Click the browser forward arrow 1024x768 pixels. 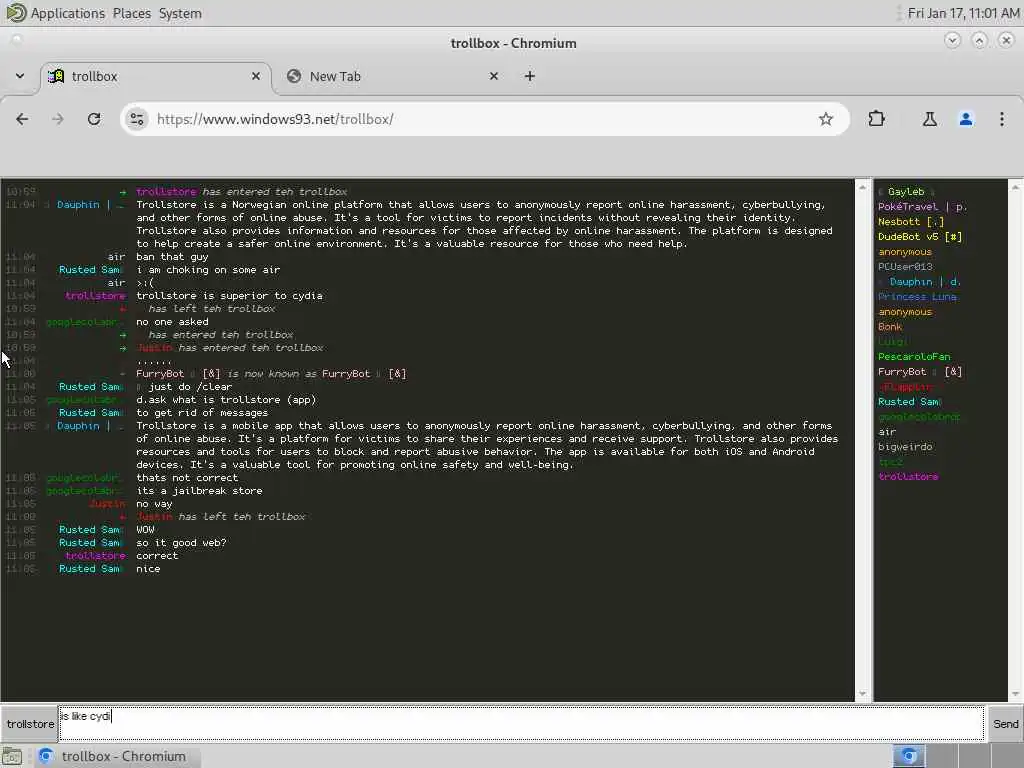58,119
